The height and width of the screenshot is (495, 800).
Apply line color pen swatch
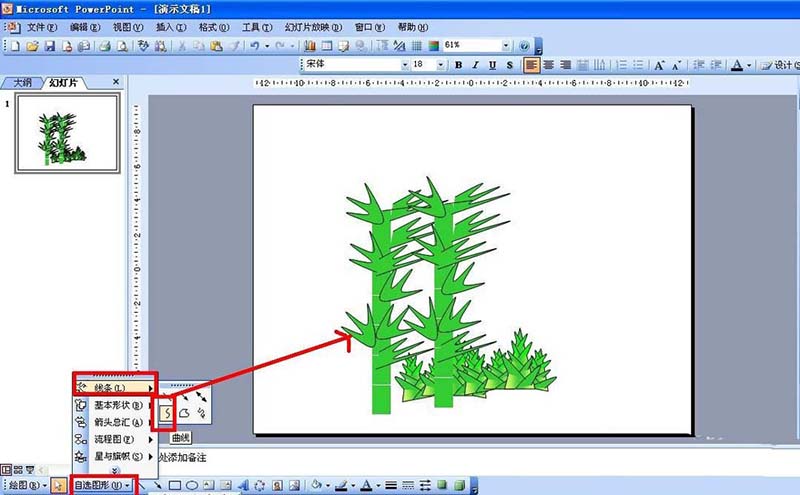[342, 485]
